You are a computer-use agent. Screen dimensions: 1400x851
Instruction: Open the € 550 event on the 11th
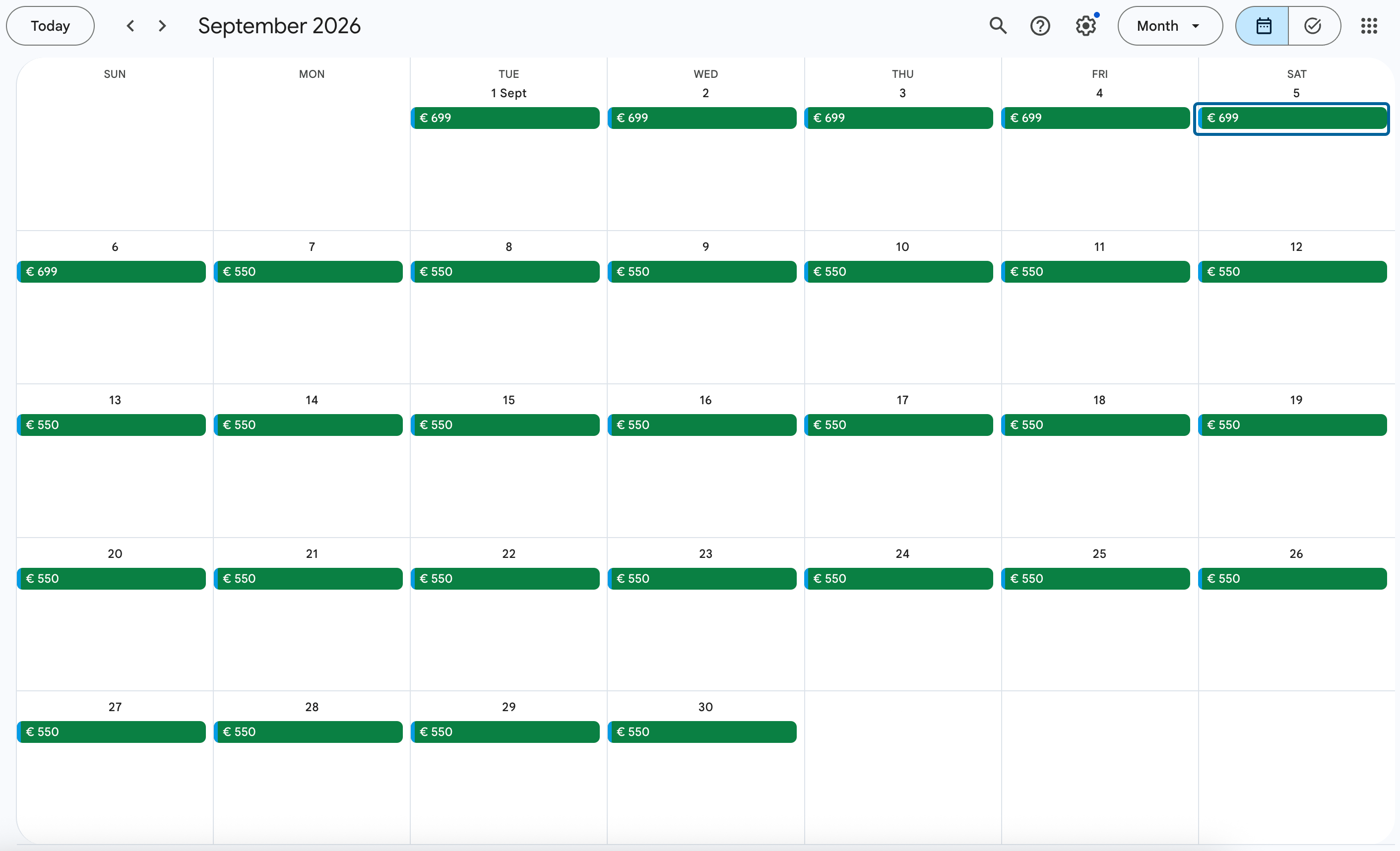pos(1095,272)
